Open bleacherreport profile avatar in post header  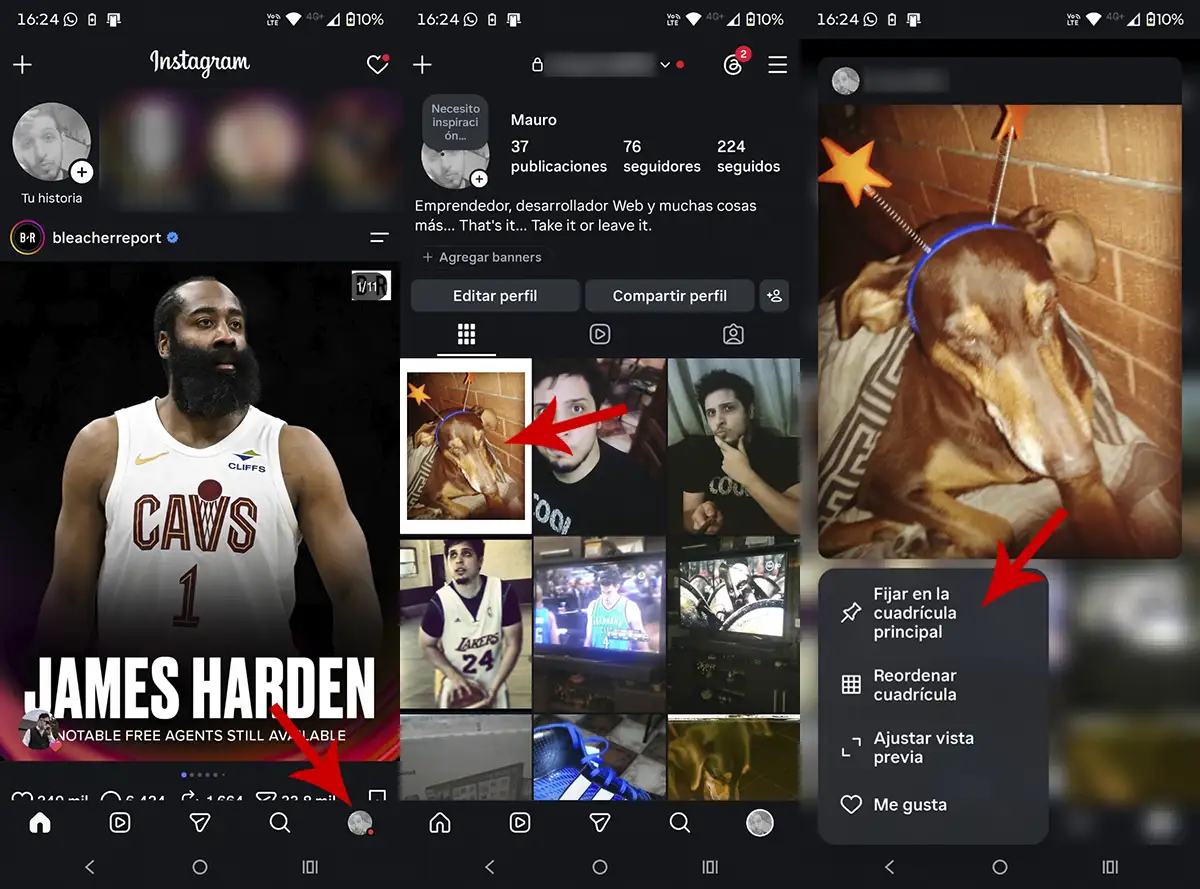27,238
